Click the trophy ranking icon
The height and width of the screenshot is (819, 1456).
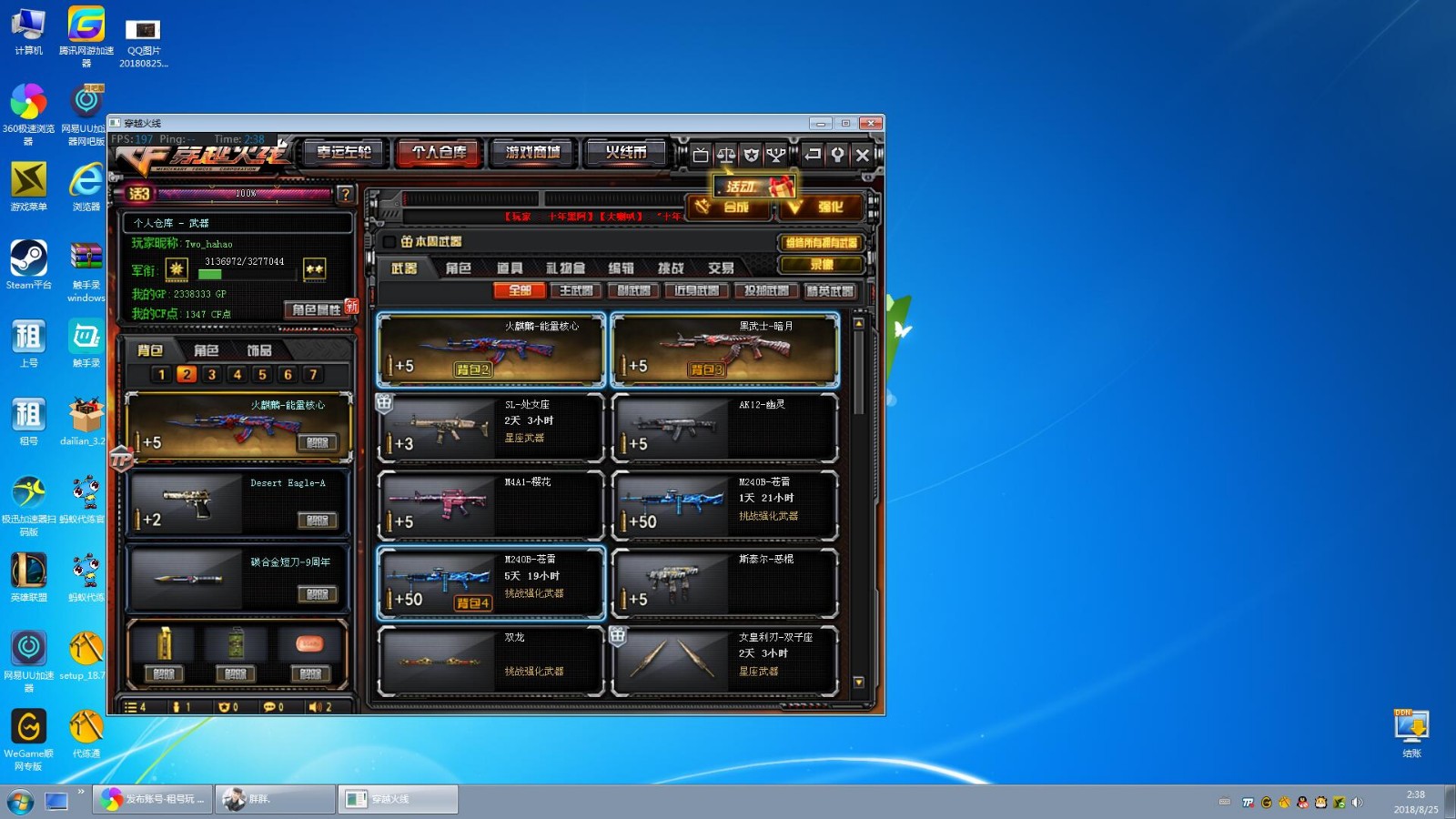click(775, 155)
